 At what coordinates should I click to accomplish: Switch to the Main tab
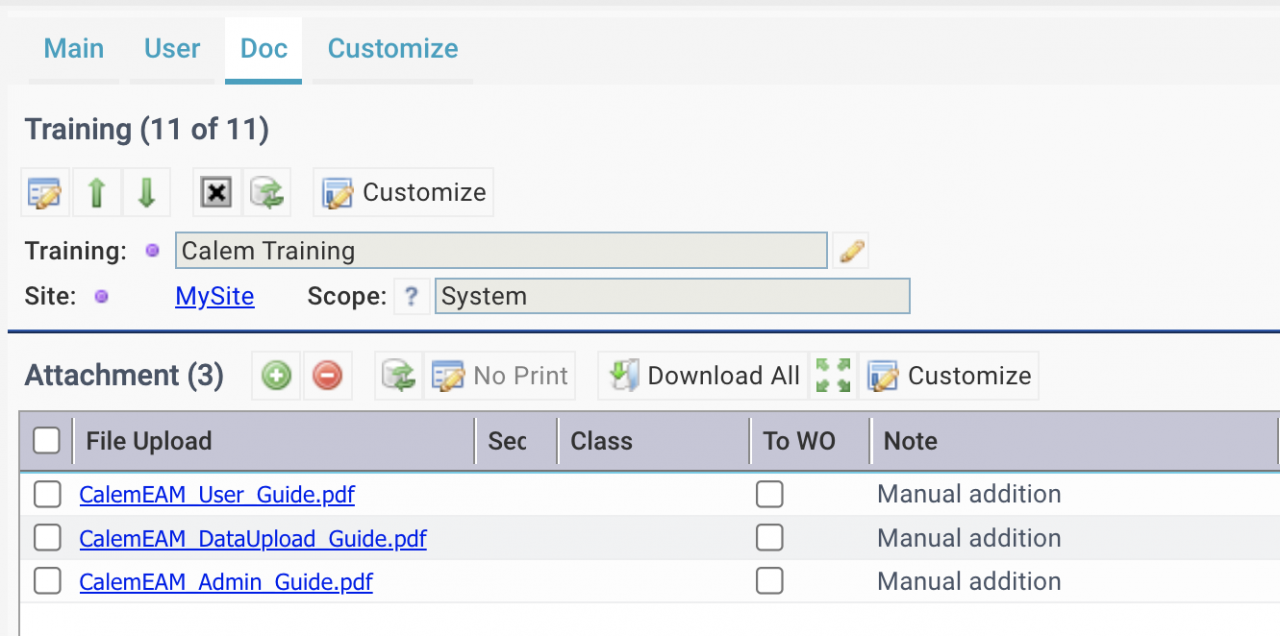(74, 49)
